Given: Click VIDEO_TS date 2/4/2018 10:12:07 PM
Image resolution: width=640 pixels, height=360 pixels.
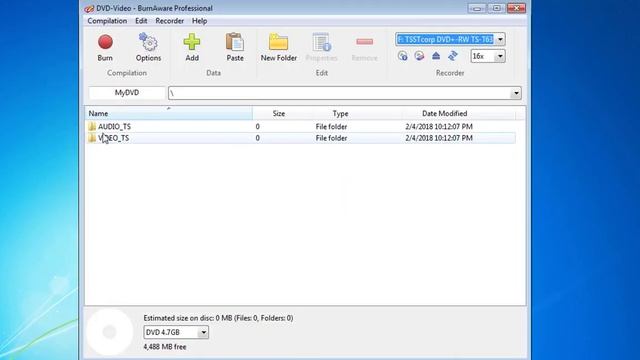Looking at the screenshot, I should click(439, 138).
